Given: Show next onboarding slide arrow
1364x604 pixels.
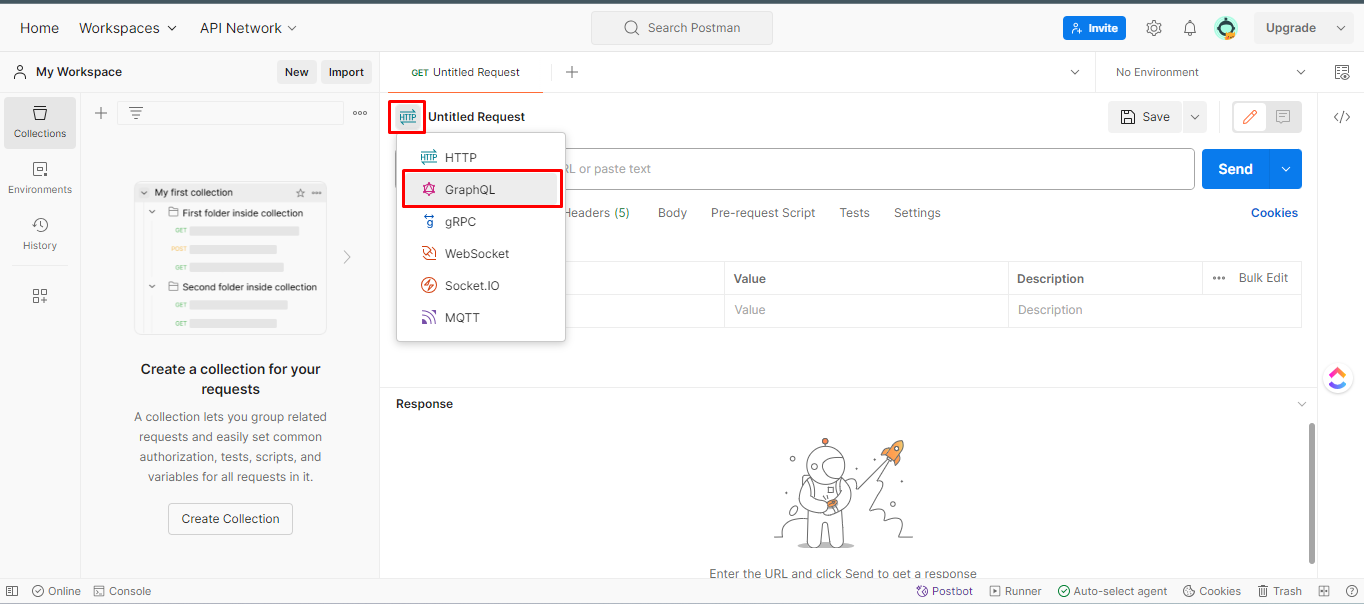Looking at the screenshot, I should [347, 257].
